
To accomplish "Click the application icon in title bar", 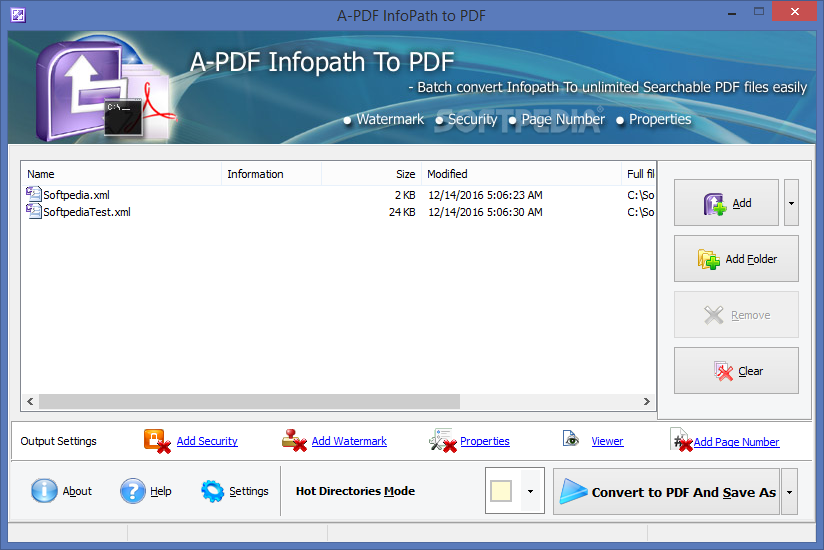I will point(18,15).
